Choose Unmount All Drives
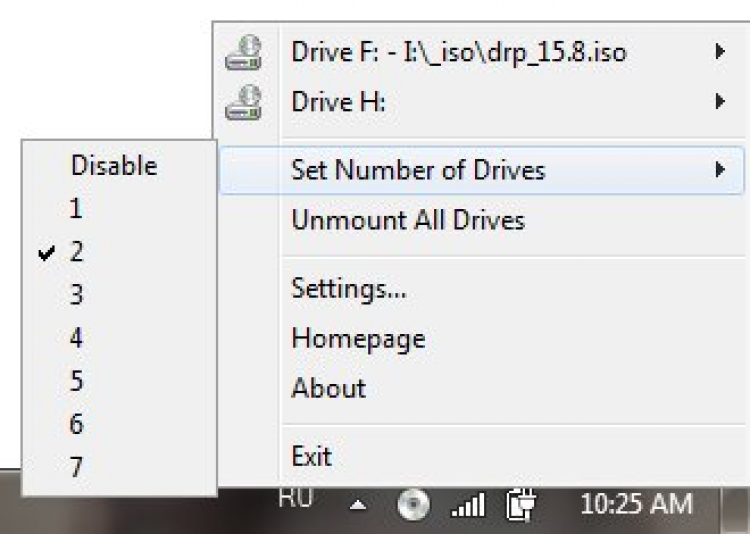The image size is (750, 534). pyautogui.click(x=407, y=220)
